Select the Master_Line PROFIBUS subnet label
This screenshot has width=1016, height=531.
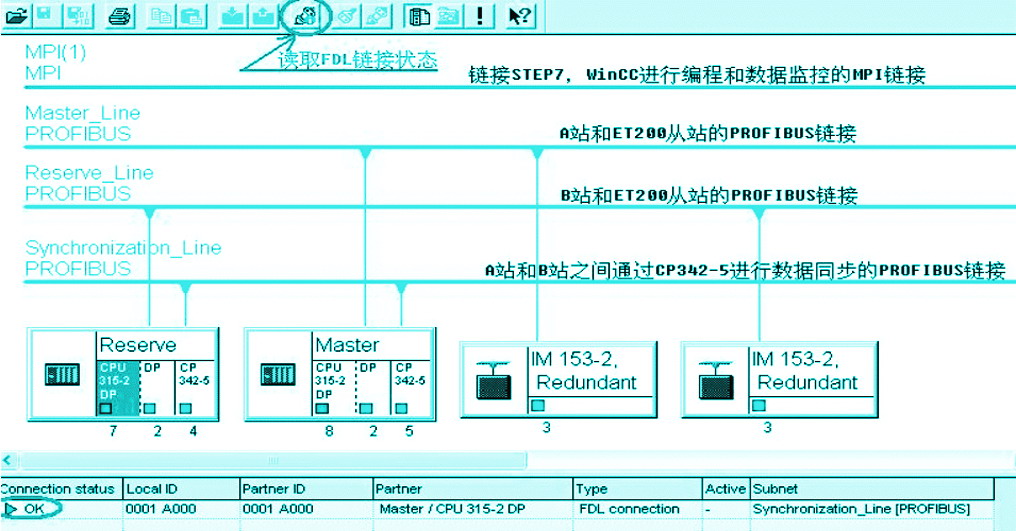[x=82, y=123]
